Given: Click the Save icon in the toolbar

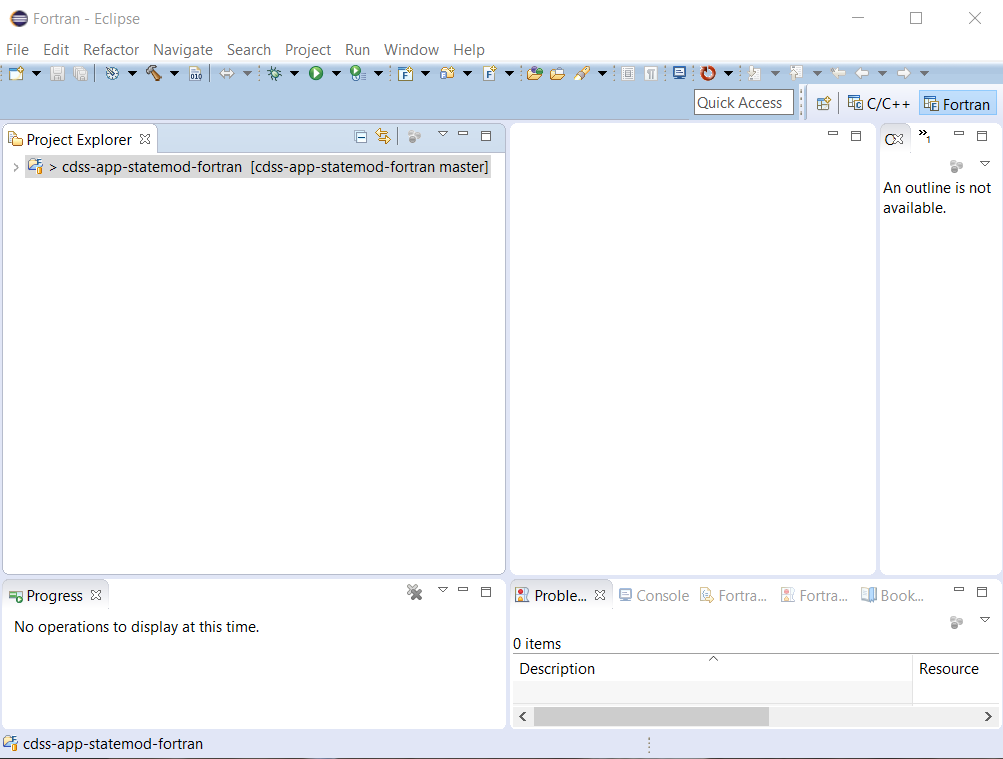Looking at the screenshot, I should 58,74.
